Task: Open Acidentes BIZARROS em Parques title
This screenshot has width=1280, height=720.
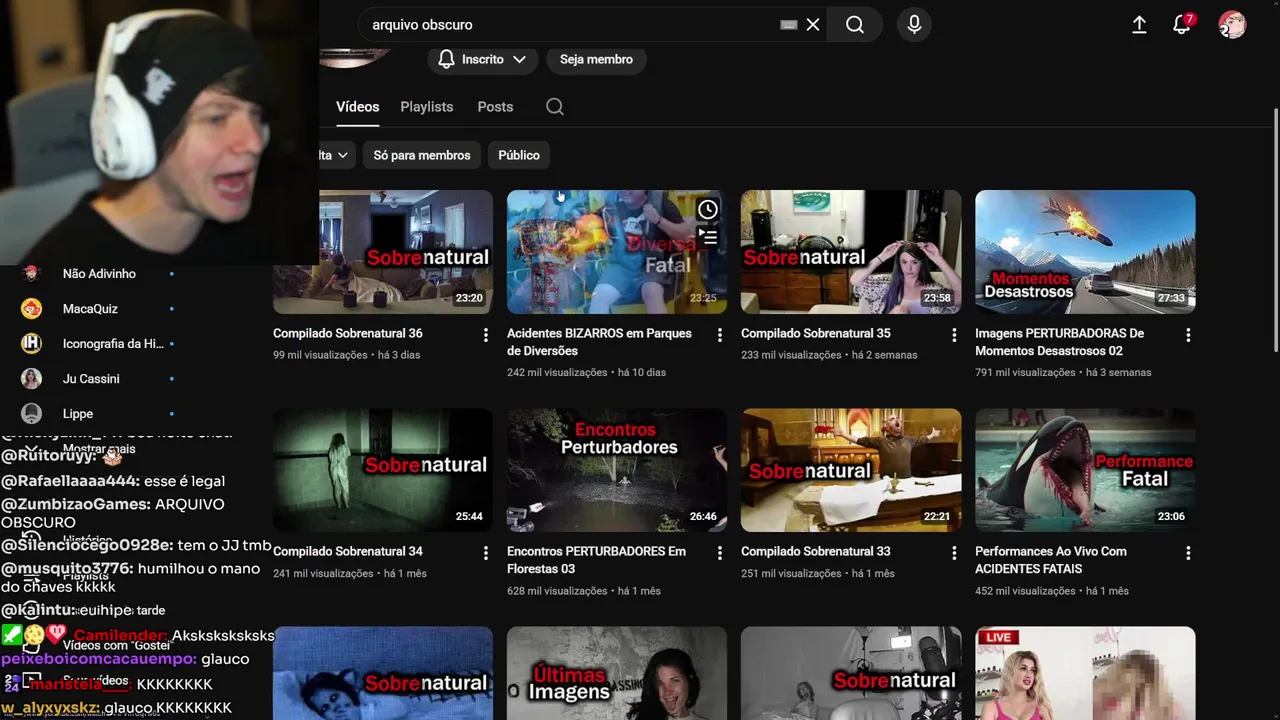Action: [600, 342]
